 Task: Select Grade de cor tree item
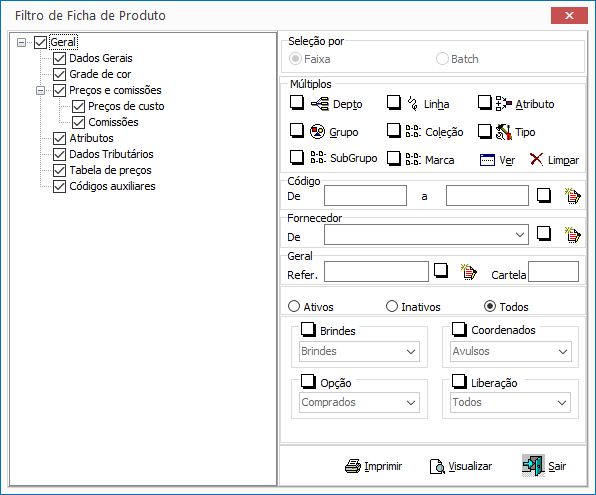pos(100,74)
